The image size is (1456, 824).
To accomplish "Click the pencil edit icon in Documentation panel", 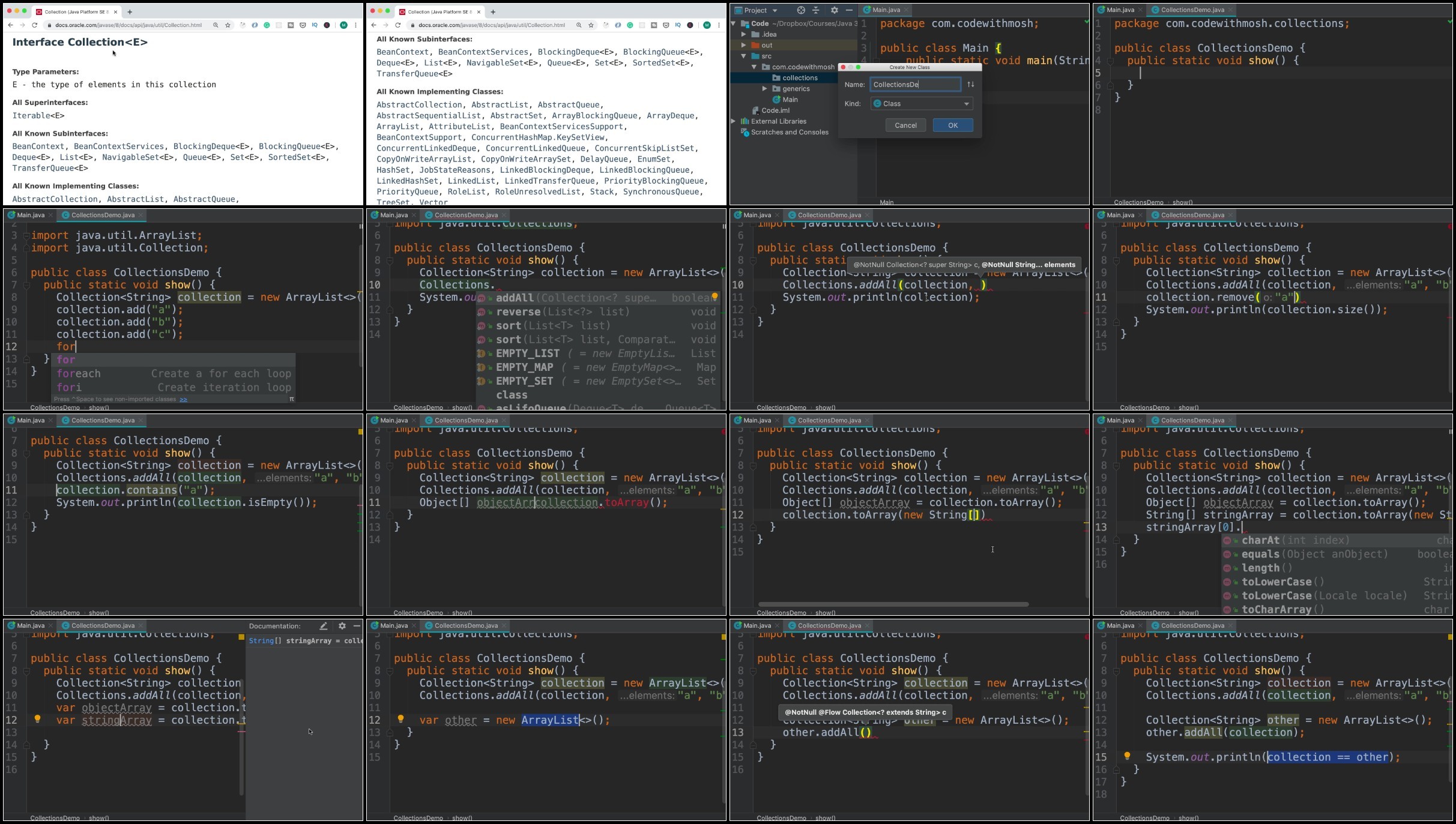I will pyautogui.click(x=324, y=626).
